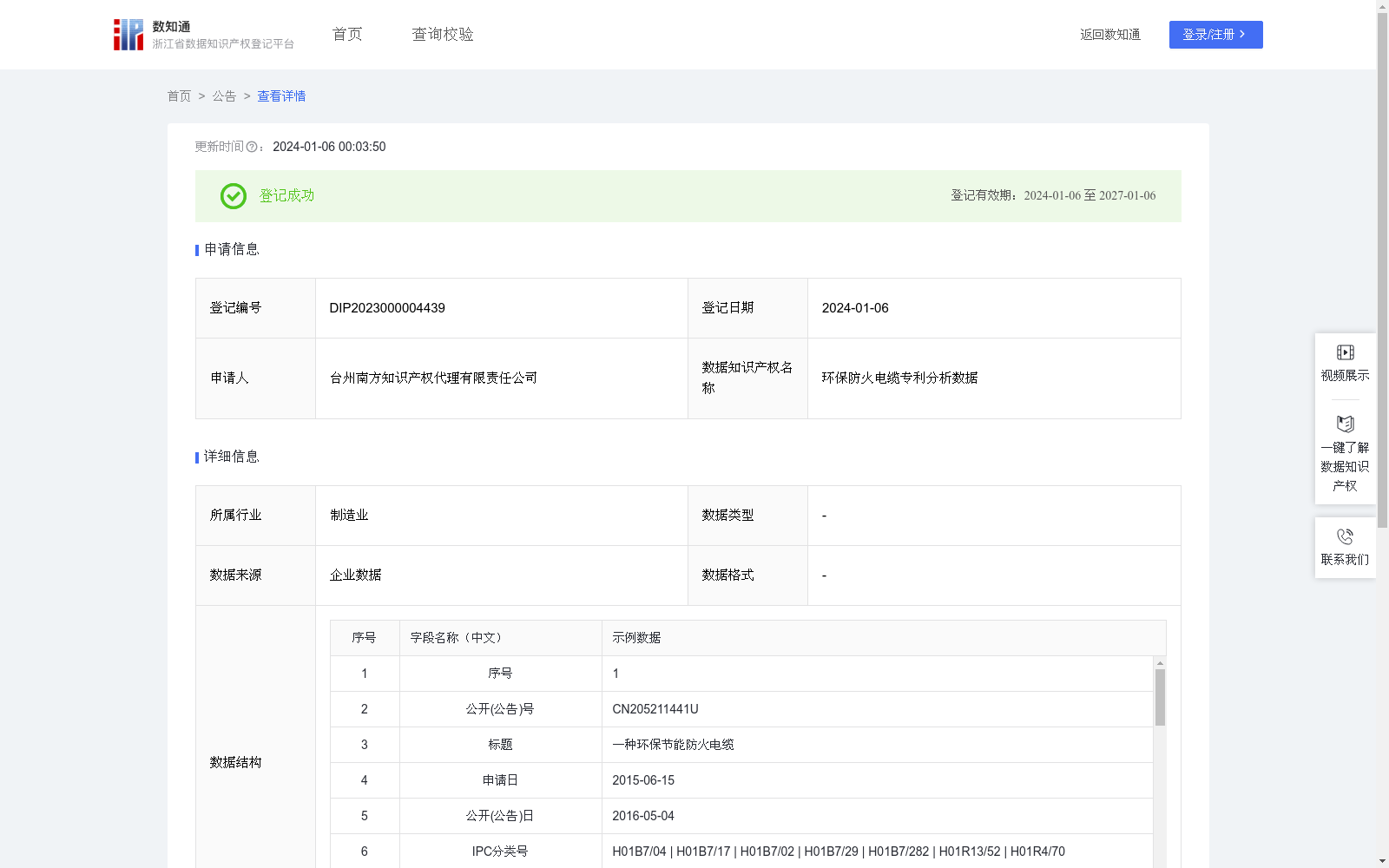The image size is (1389, 868).
Task: Select field name IPC分类号
Action: pos(500,852)
